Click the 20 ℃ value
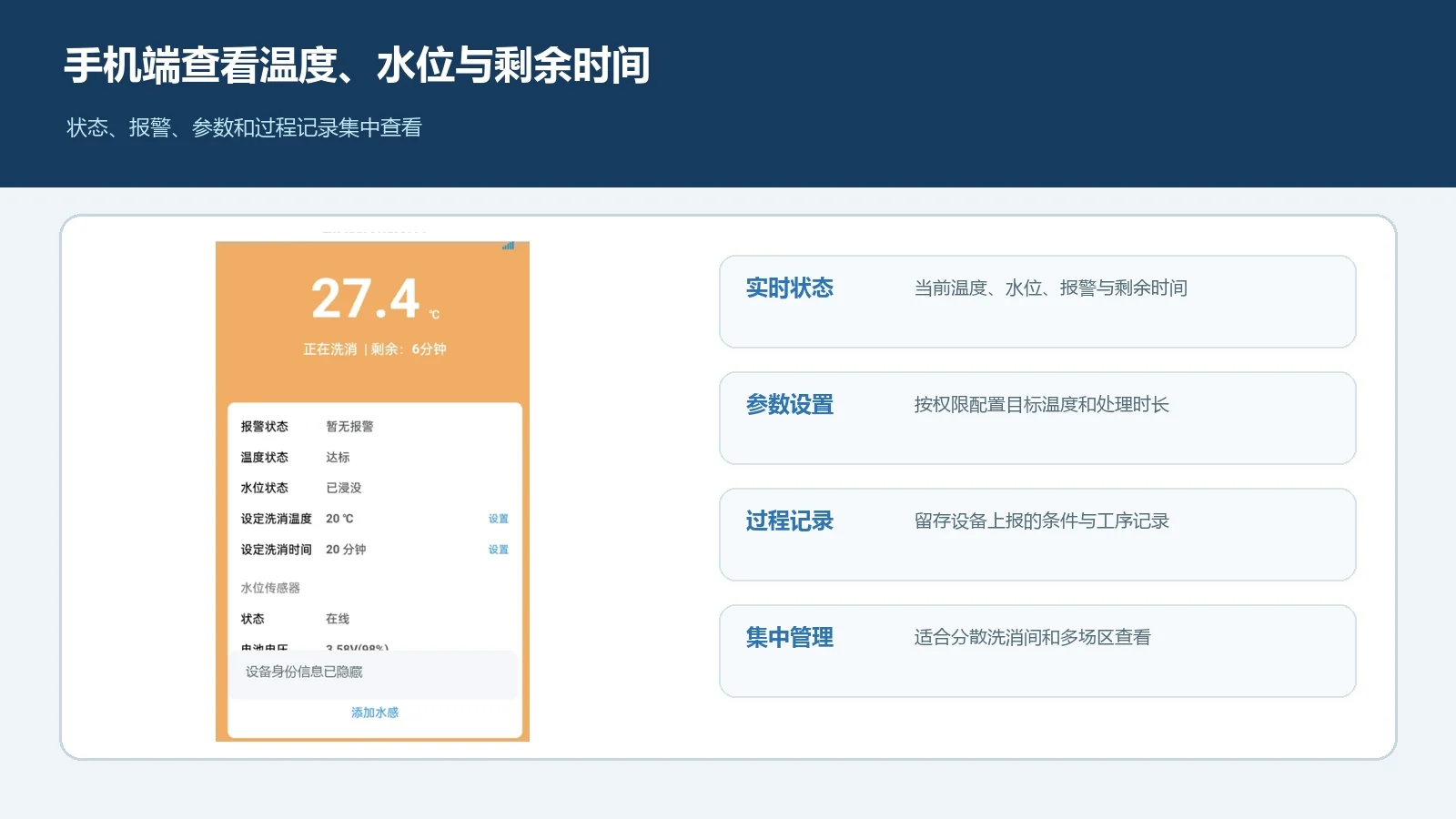The height and width of the screenshot is (819, 1456). tap(339, 519)
